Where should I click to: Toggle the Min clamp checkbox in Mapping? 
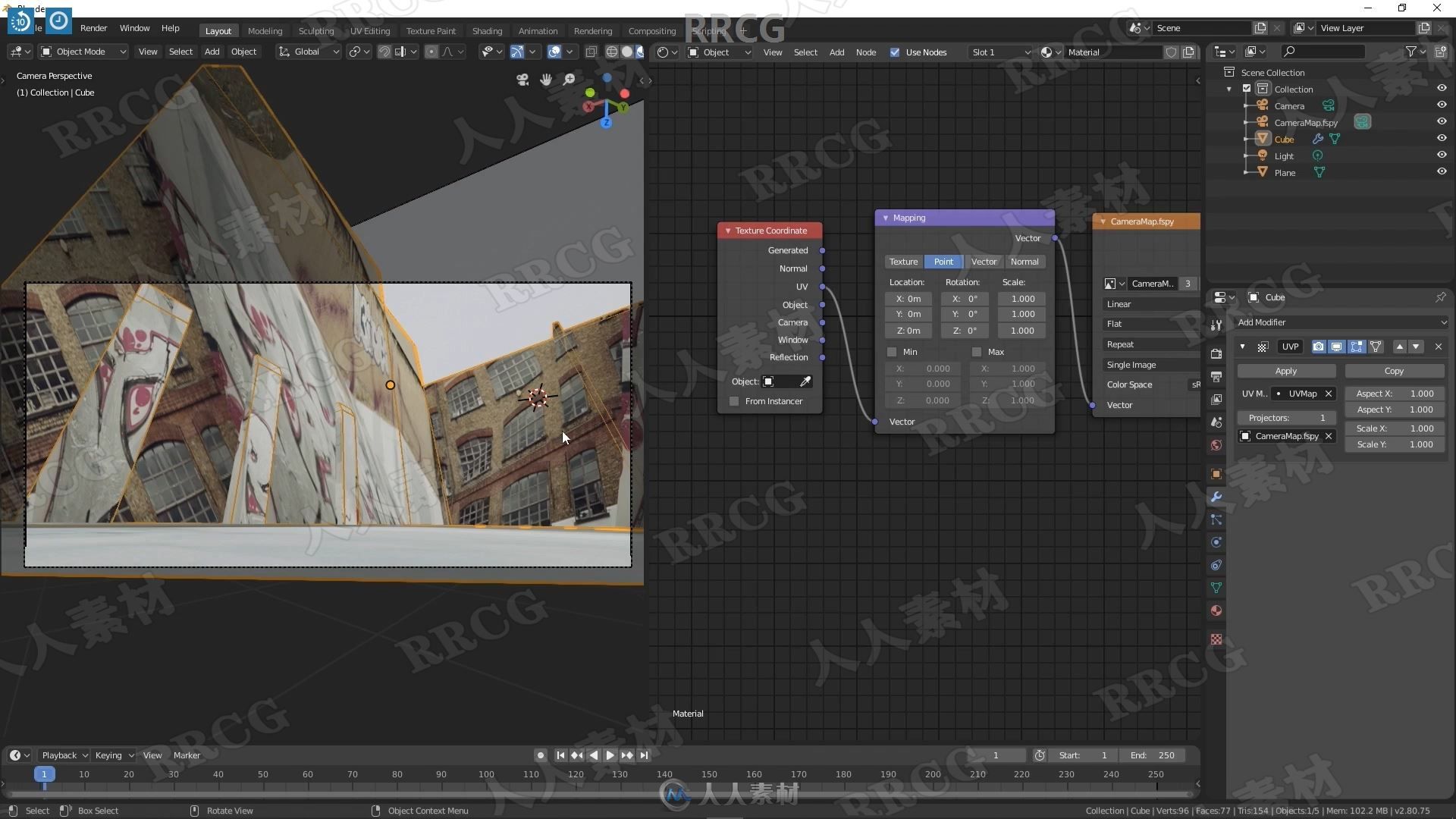coord(891,350)
